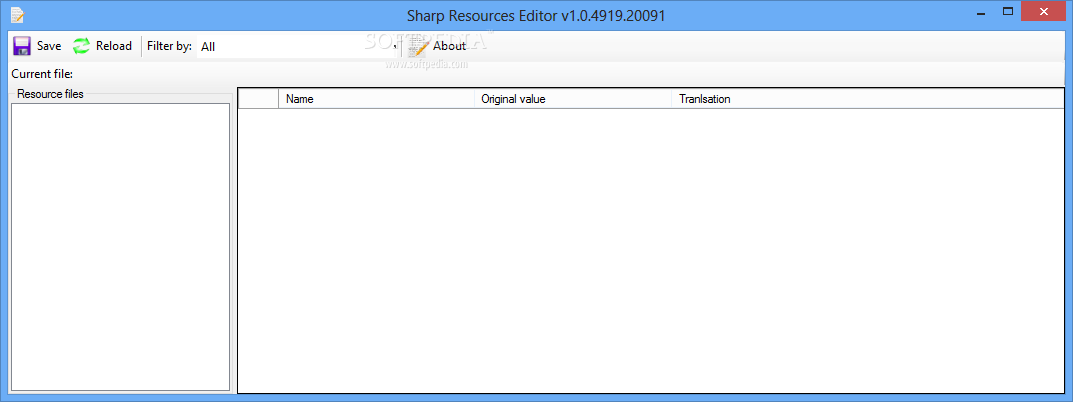Click the Original value column header
Screen dimensions: 1073x402
click(x=573, y=99)
